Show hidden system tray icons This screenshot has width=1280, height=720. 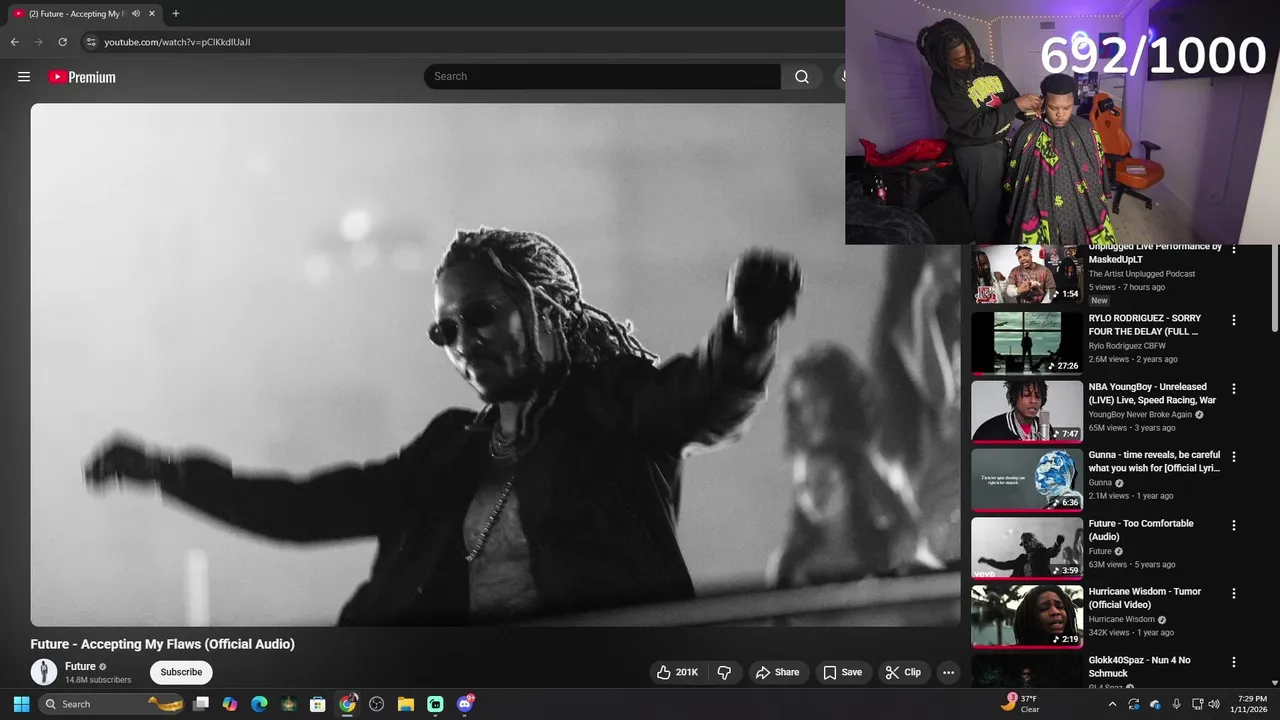(x=1112, y=704)
